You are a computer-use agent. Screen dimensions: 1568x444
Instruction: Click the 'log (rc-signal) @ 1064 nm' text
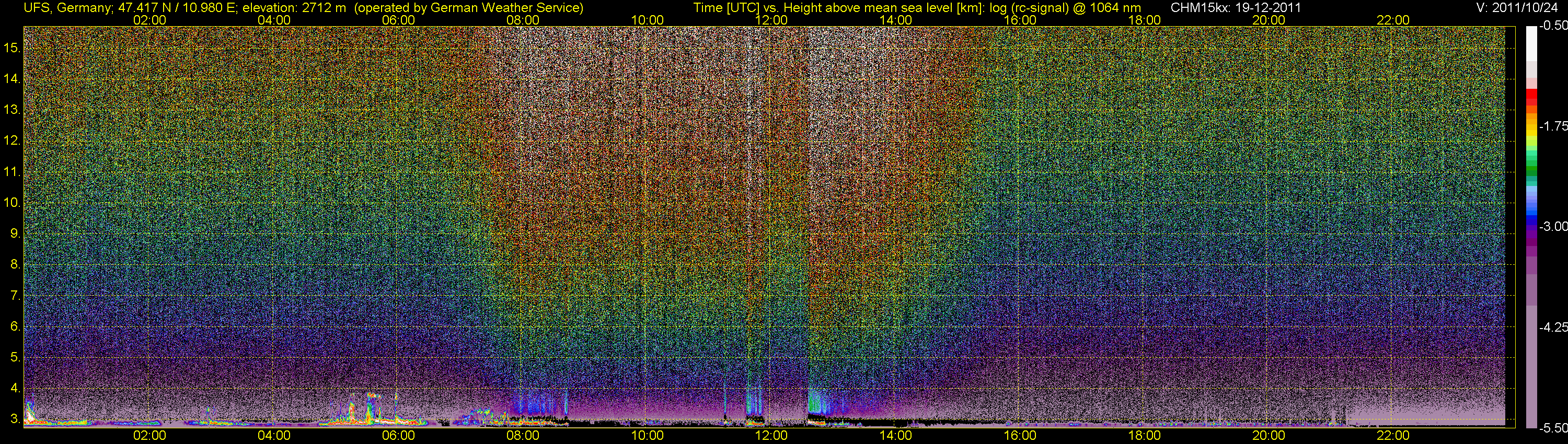coord(1065,8)
